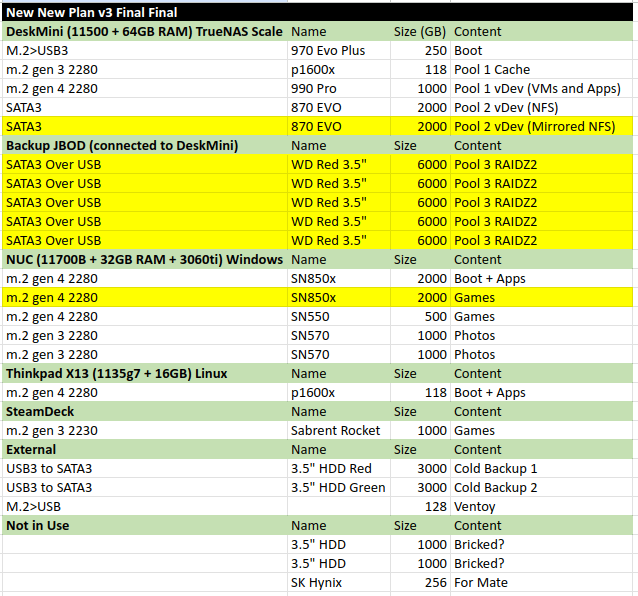Select 'NUC (11700B + 32GB RAM + 3060ti) Windows' header

[x=144, y=260]
